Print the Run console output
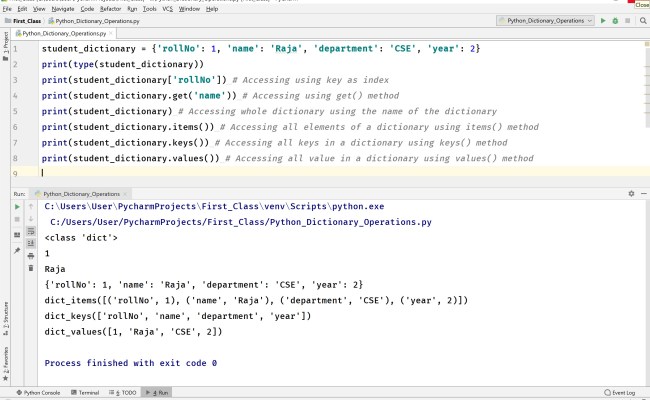The height and width of the screenshot is (400, 650). tap(31, 256)
